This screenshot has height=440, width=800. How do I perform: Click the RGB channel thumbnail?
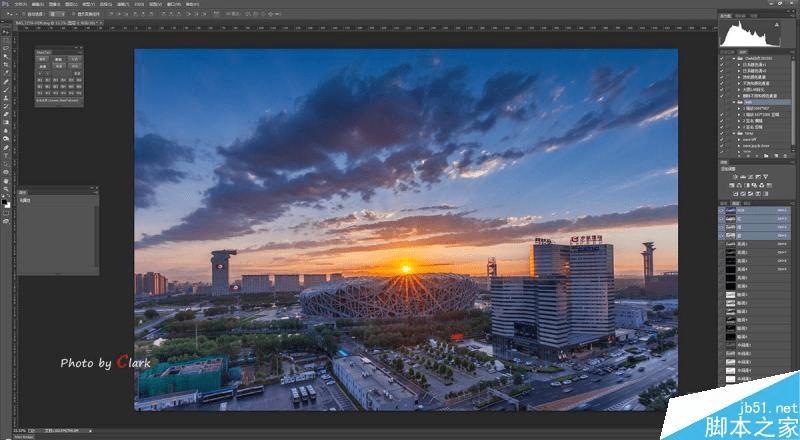[x=731, y=210]
